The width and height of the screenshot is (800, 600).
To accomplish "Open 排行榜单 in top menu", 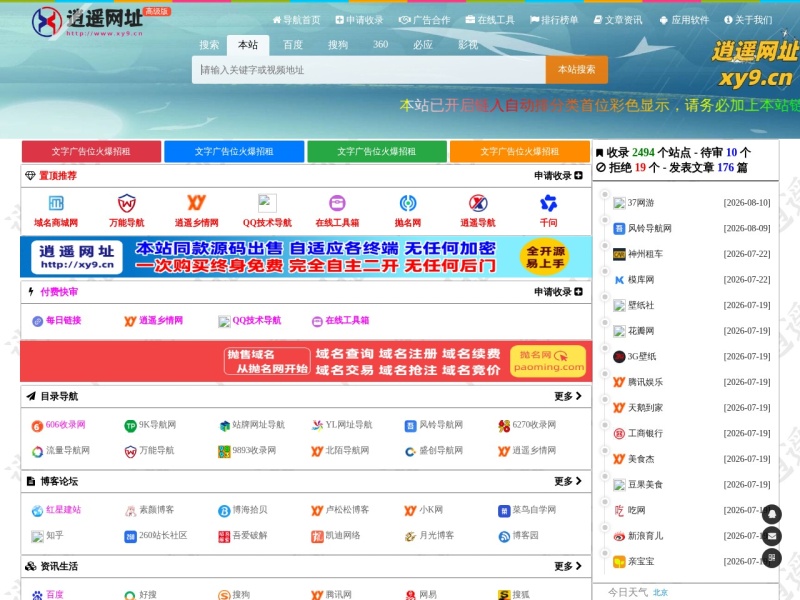I will pyautogui.click(x=554, y=20).
